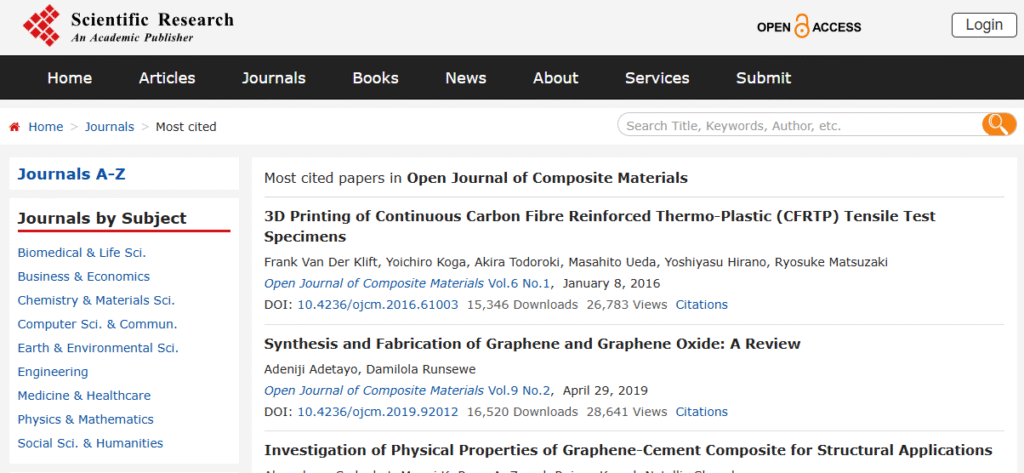Click the Journals breadcrumb link
This screenshot has width=1024, height=473.
[x=109, y=127]
